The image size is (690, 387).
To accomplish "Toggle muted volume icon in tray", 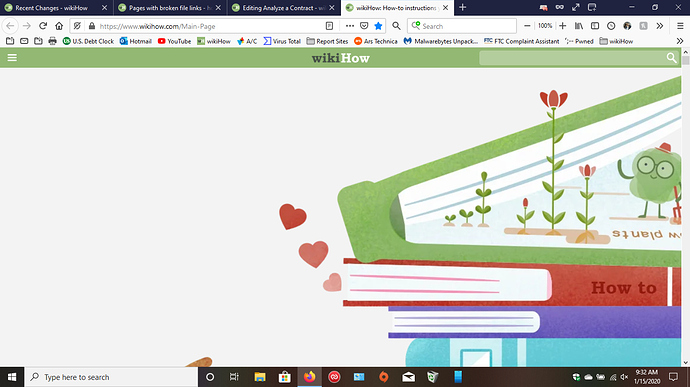I will (624, 377).
